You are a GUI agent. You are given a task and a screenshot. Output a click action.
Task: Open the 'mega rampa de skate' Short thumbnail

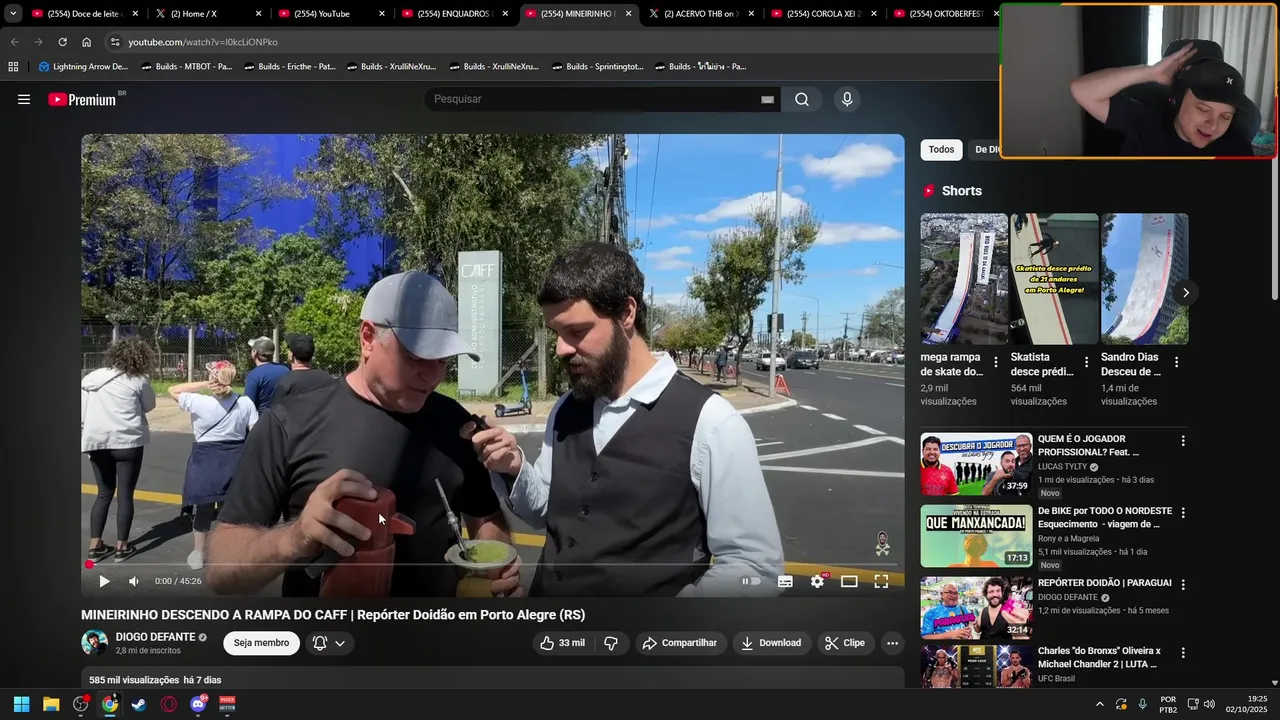pos(964,279)
